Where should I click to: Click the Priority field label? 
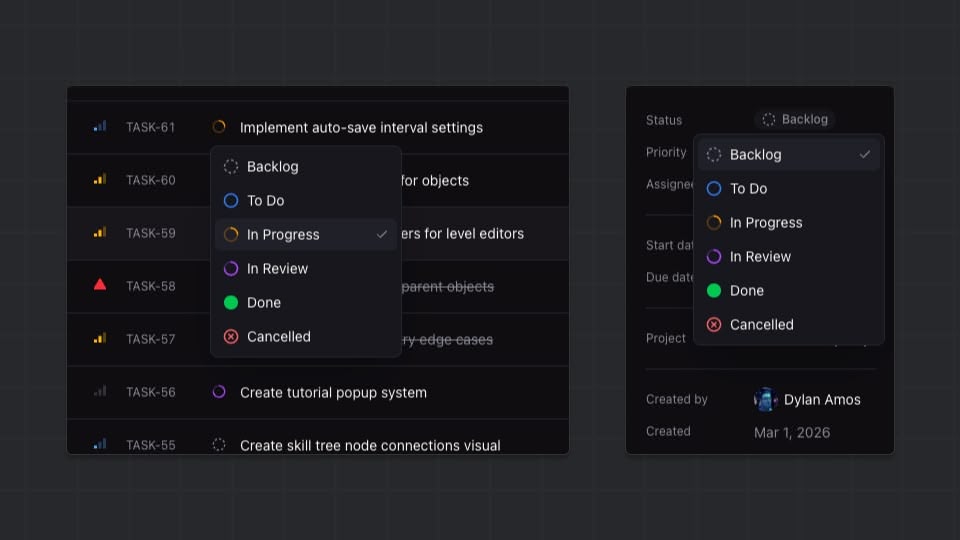coord(666,152)
